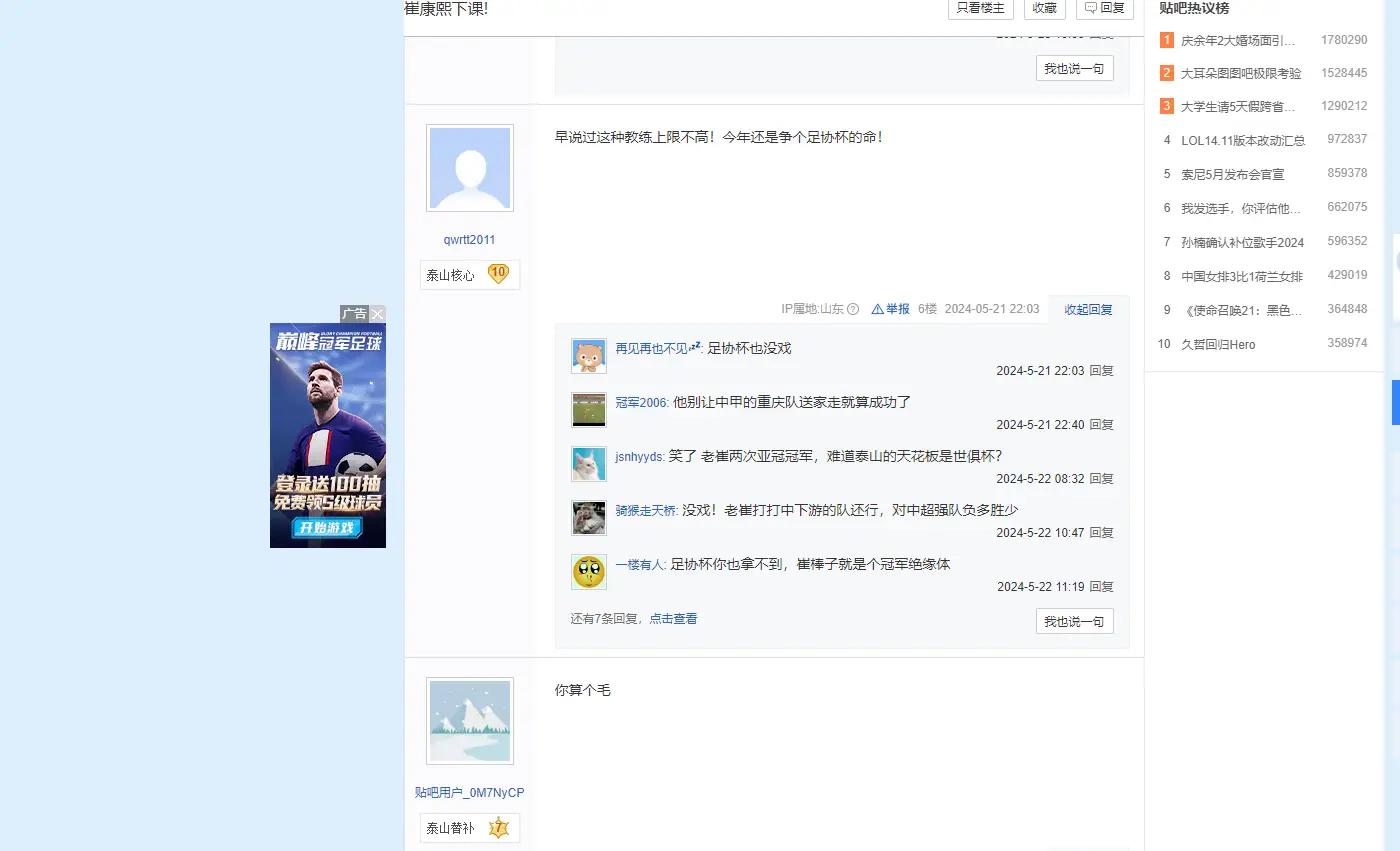Click the 回复 button at top
The height and width of the screenshot is (851, 1400).
[x=1104, y=8]
